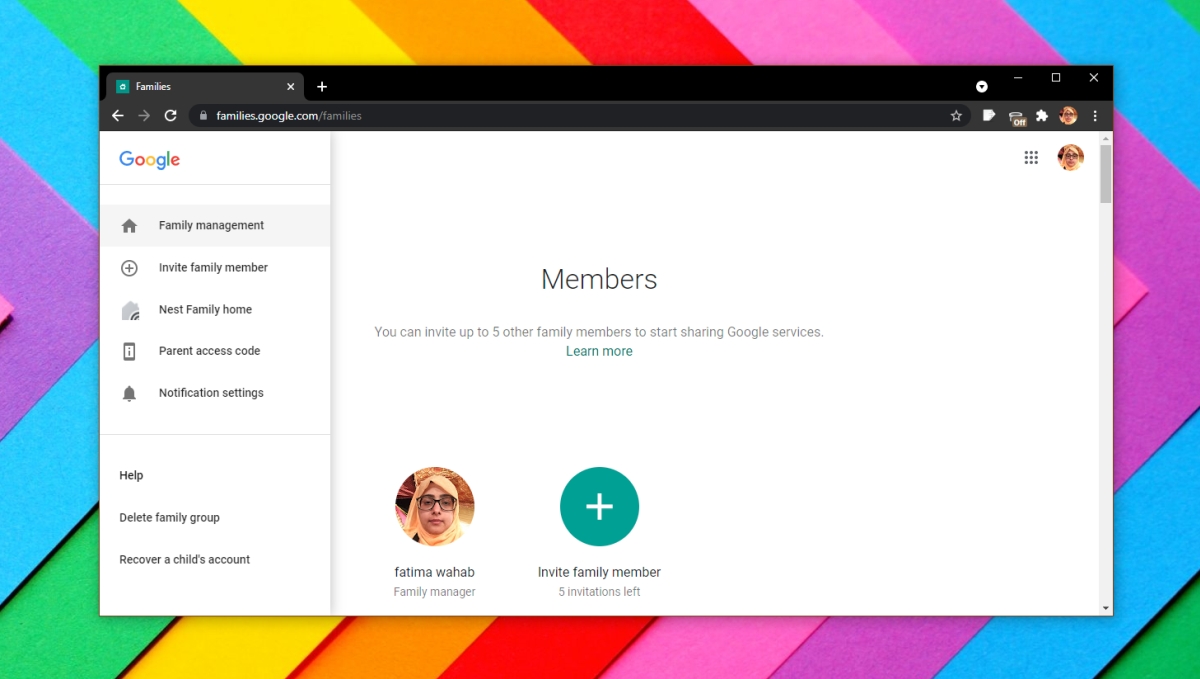Click Delete family group
This screenshot has width=1200, height=679.
point(169,518)
